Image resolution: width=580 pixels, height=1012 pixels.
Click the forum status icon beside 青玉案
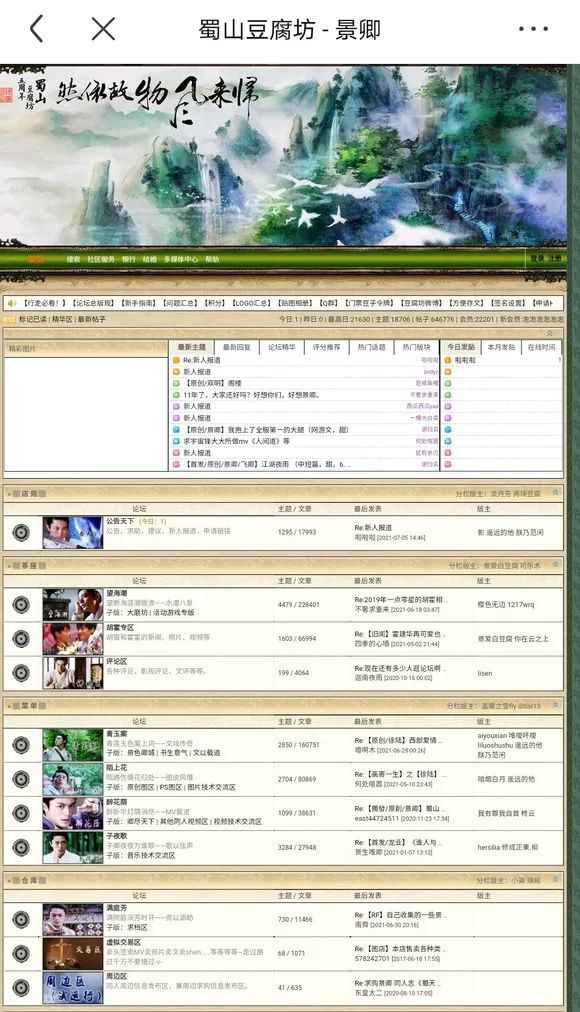click(21, 745)
